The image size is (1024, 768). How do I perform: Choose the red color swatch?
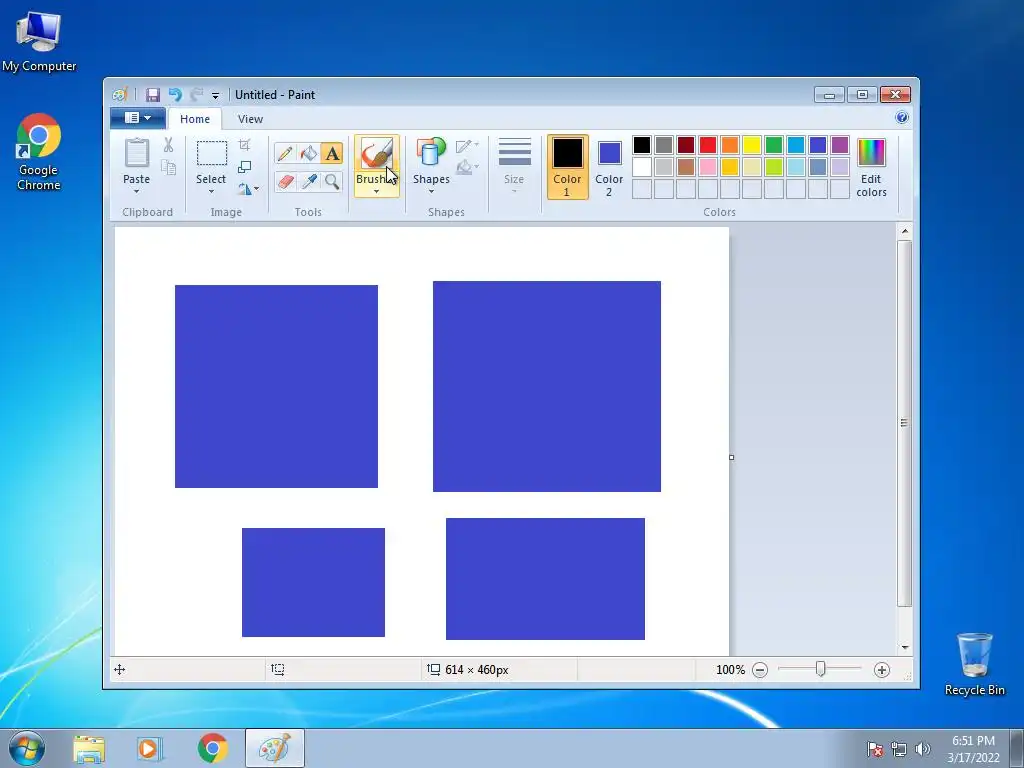[x=708, y=144]
